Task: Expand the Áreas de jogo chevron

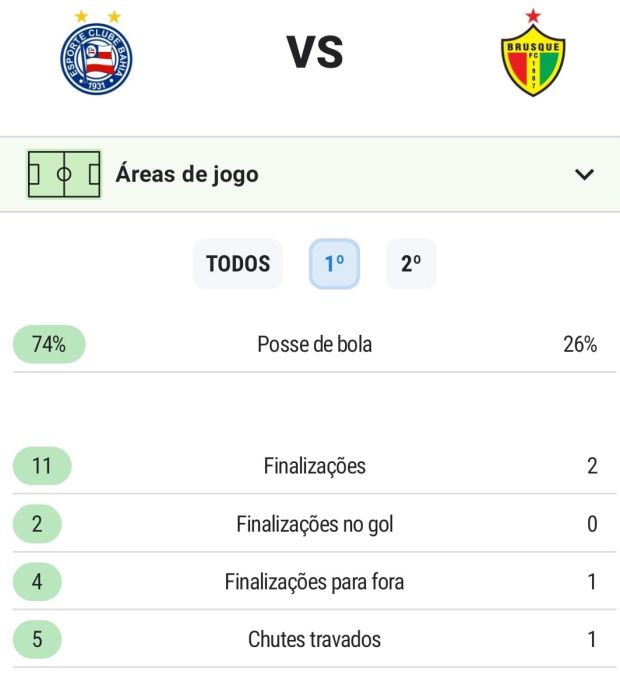Action: (x=584, y=174)
